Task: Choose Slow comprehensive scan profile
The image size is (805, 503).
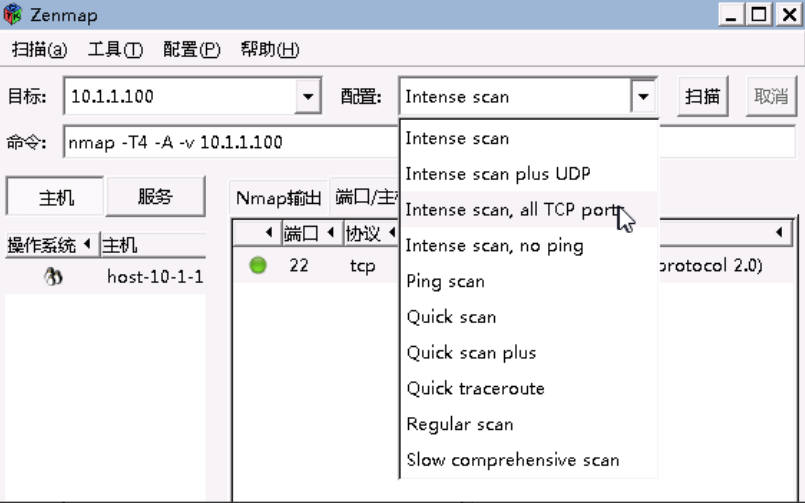Action: (529, 459)
